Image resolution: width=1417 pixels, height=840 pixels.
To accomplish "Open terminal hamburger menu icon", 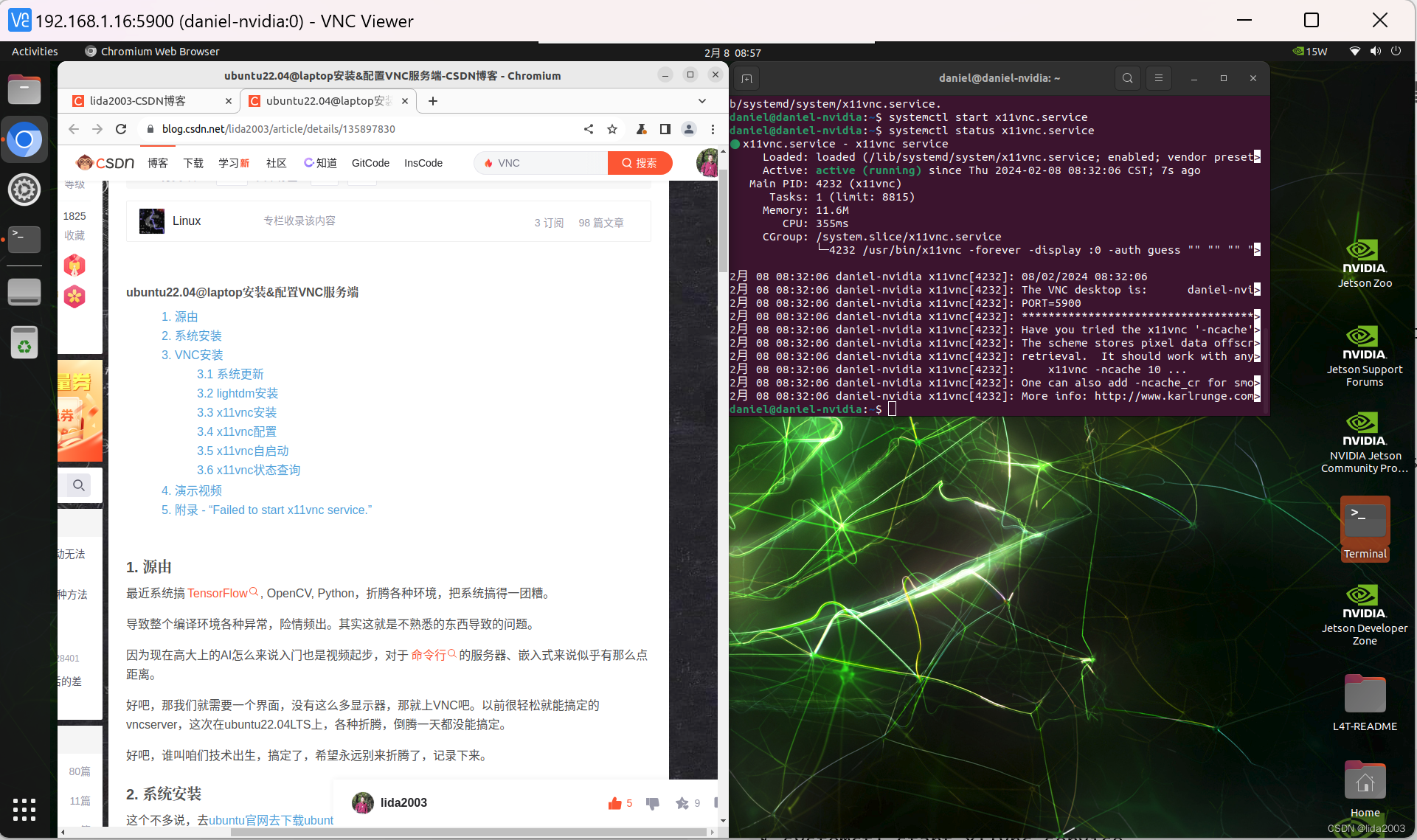I will 1158,78.
